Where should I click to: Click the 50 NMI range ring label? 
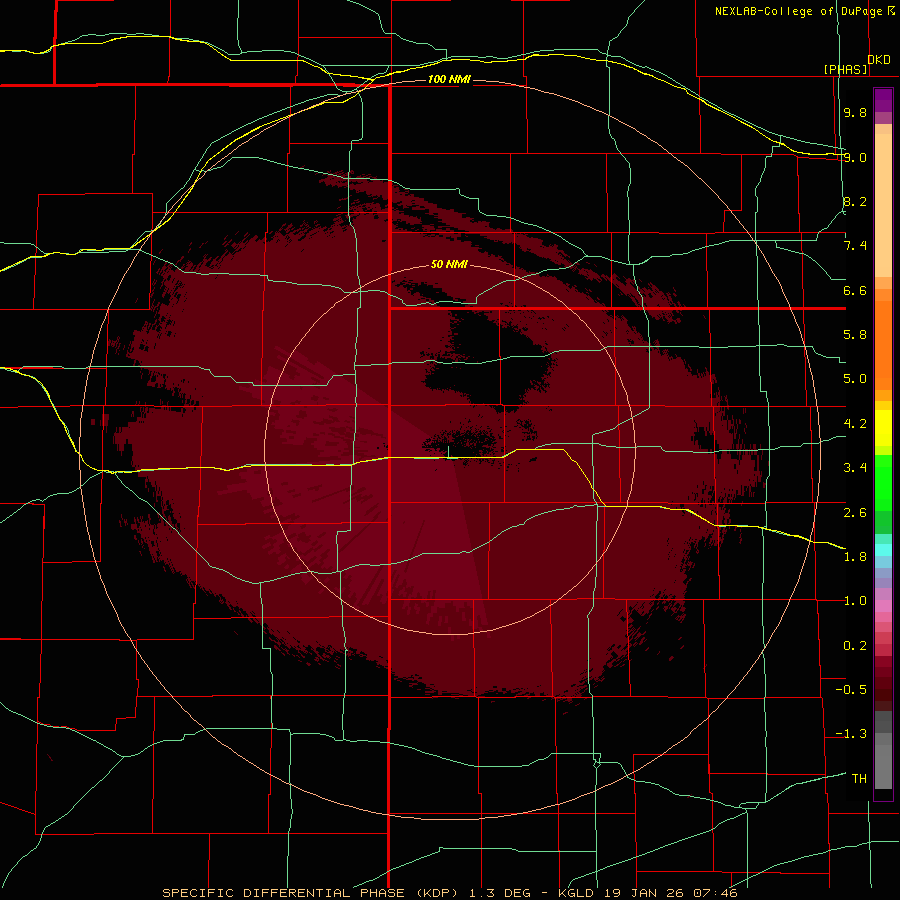pyautogui.click(x=449, y=264)
